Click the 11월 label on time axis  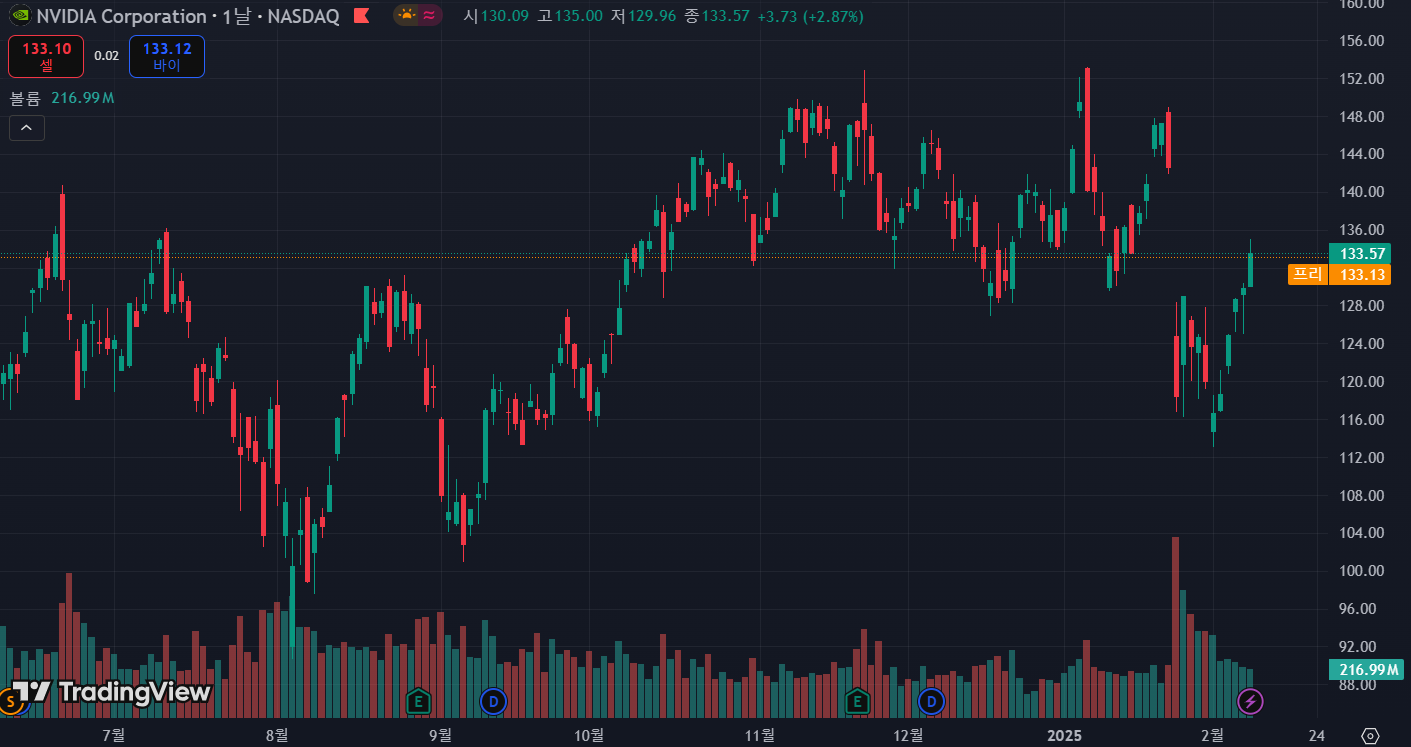click(761, 736)
